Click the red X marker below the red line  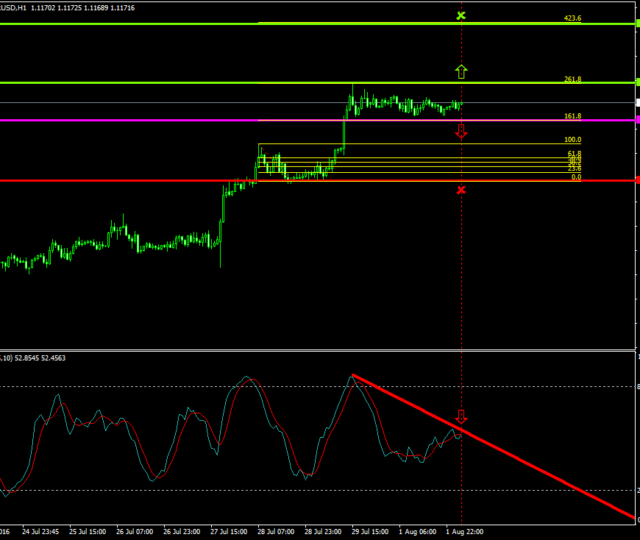pyautogui.click(x=461, y=189)
